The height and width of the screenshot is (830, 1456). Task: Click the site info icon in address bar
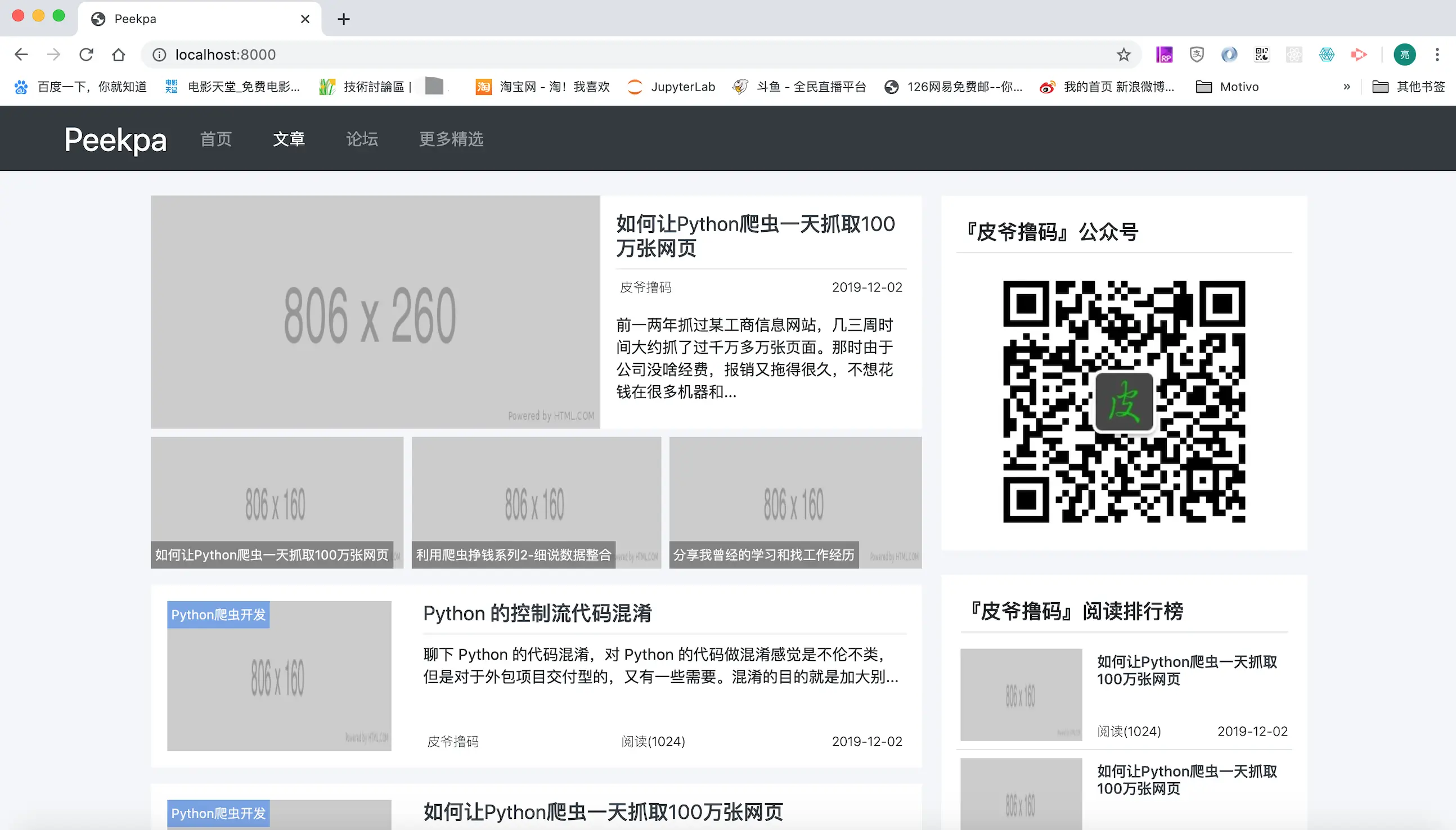pos(159,55)
